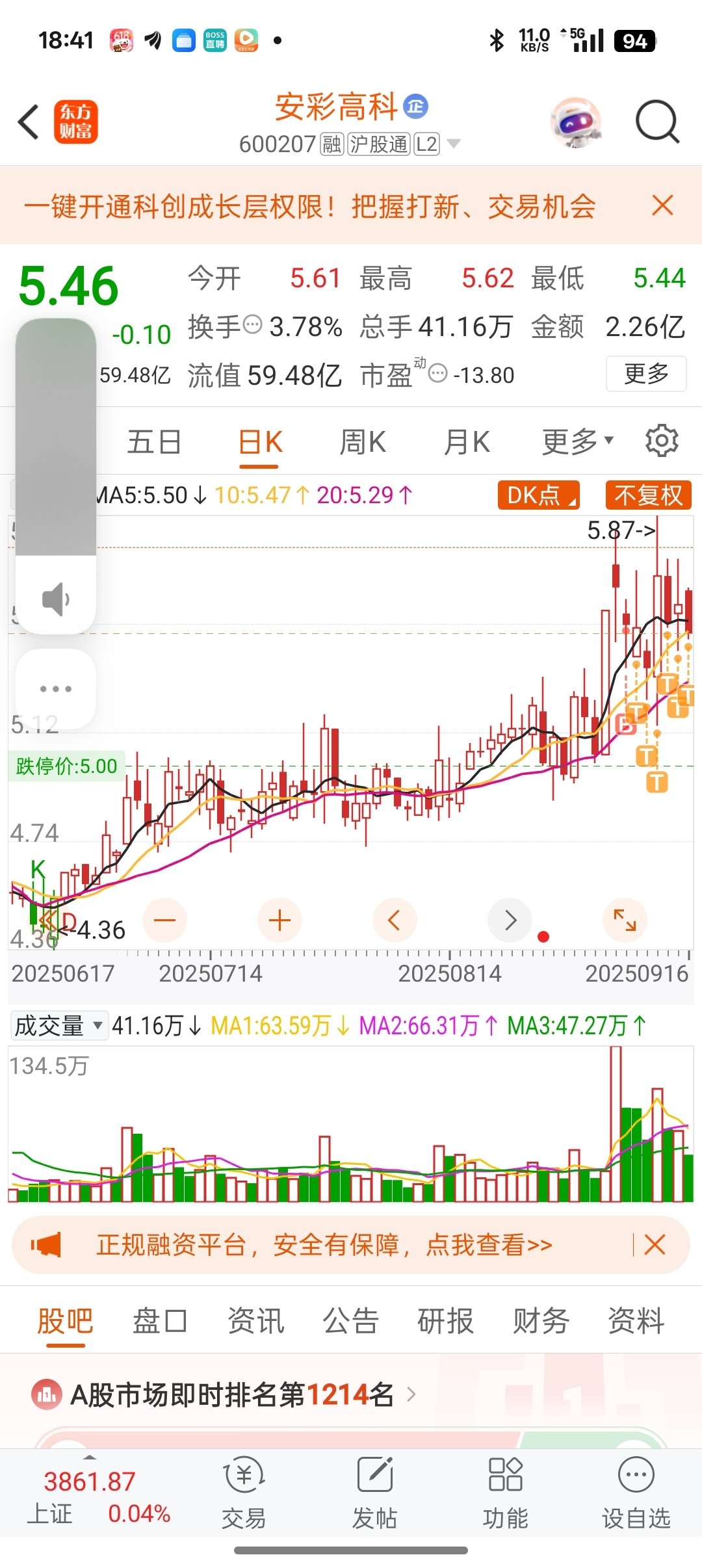Screen dimensions: 702x1568
Task: Close the 科创成长层 banner
Action: tap(662, 205)
